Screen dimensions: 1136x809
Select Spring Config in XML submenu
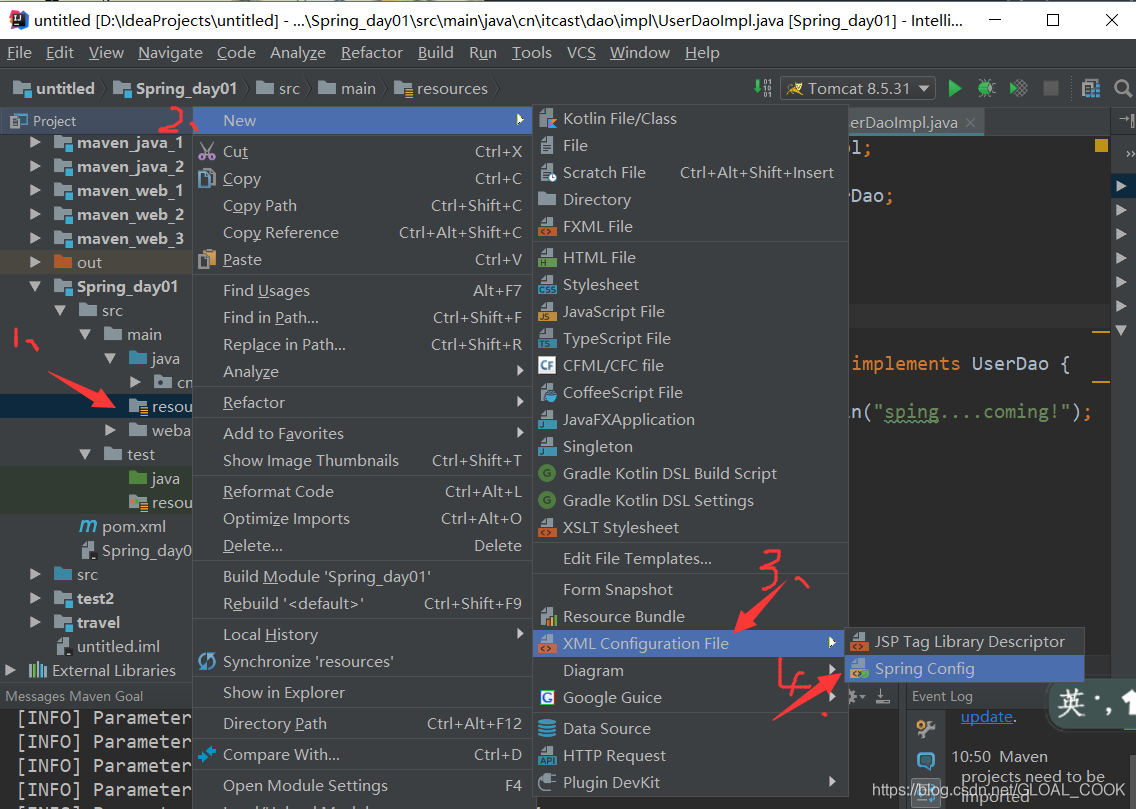tap(964, 669)
